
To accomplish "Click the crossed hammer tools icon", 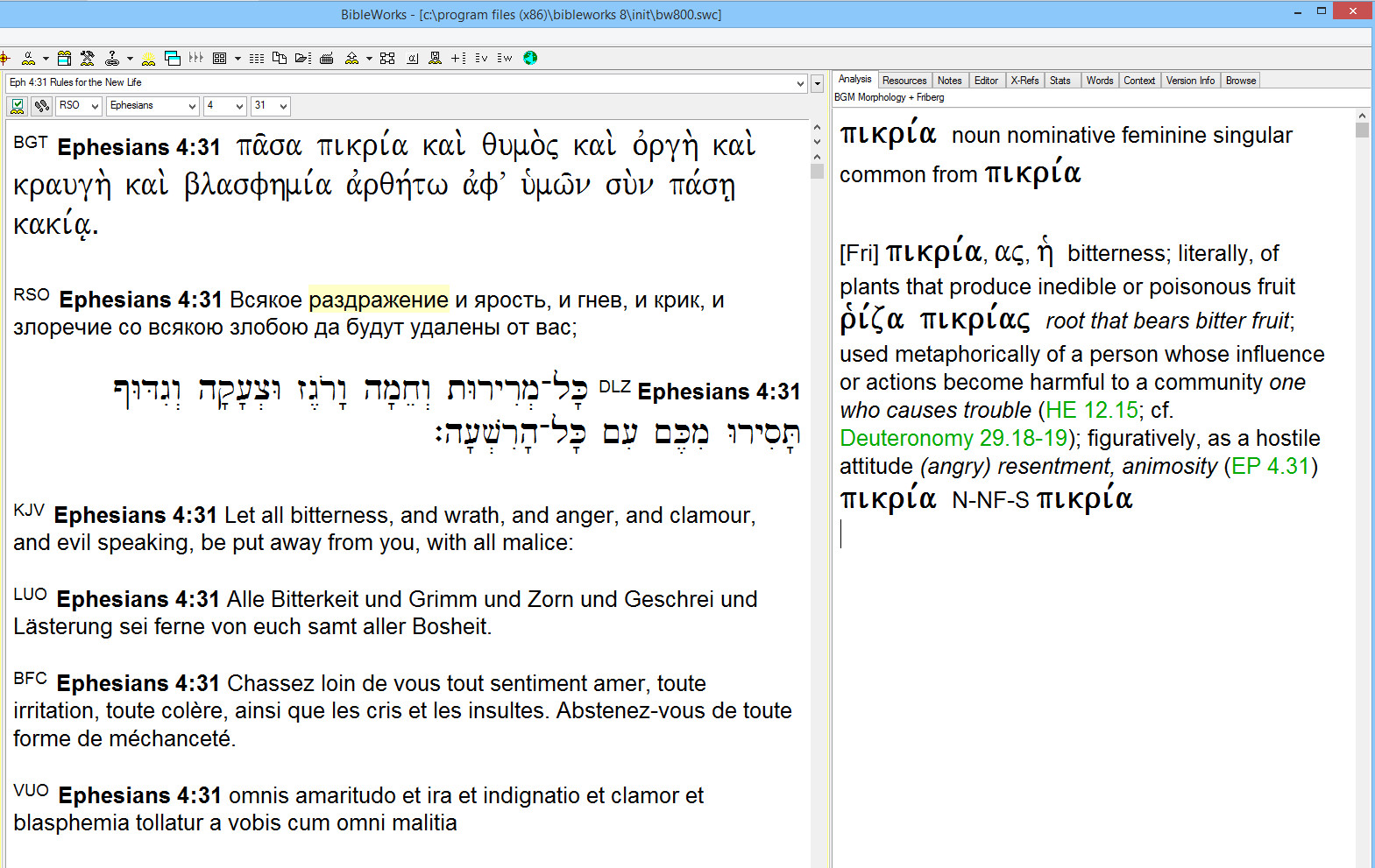I will point(87,58).
